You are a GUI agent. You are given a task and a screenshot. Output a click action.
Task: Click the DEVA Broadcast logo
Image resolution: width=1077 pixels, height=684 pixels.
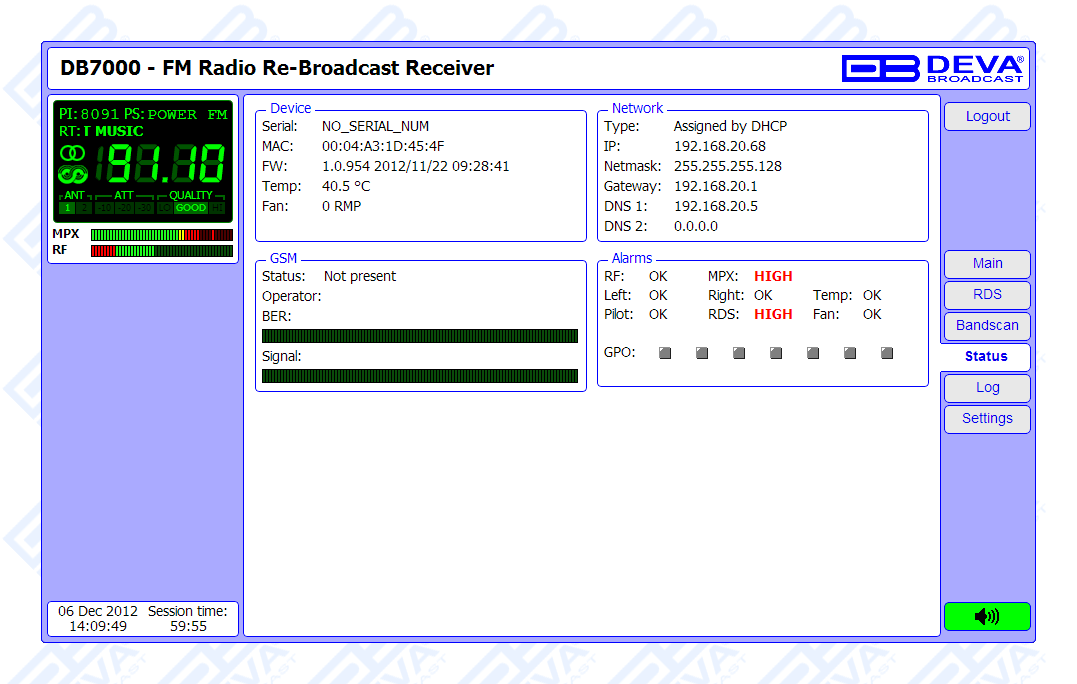click(933, 68)
